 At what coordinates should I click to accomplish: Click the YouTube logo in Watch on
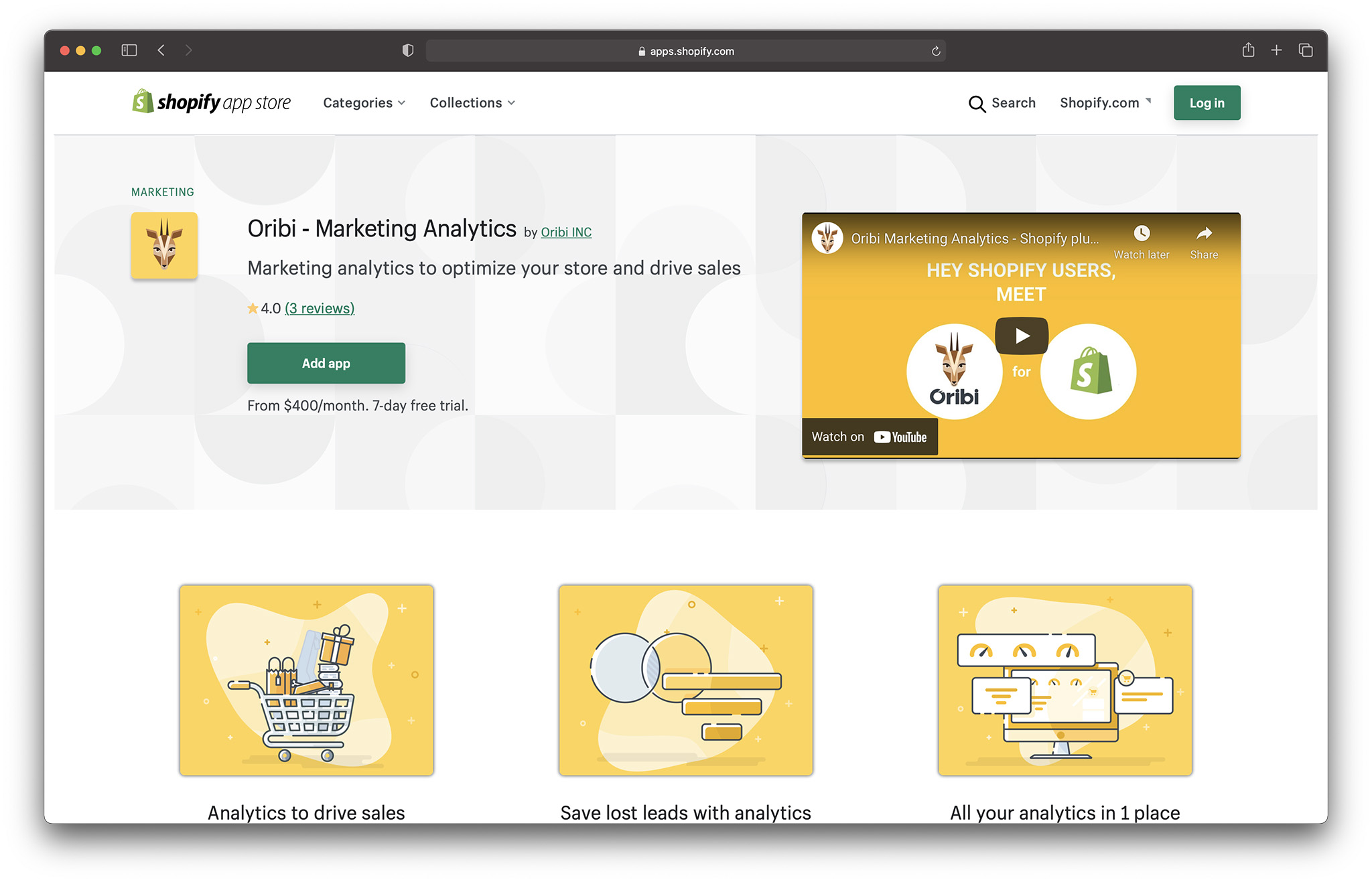click(900, 437)
